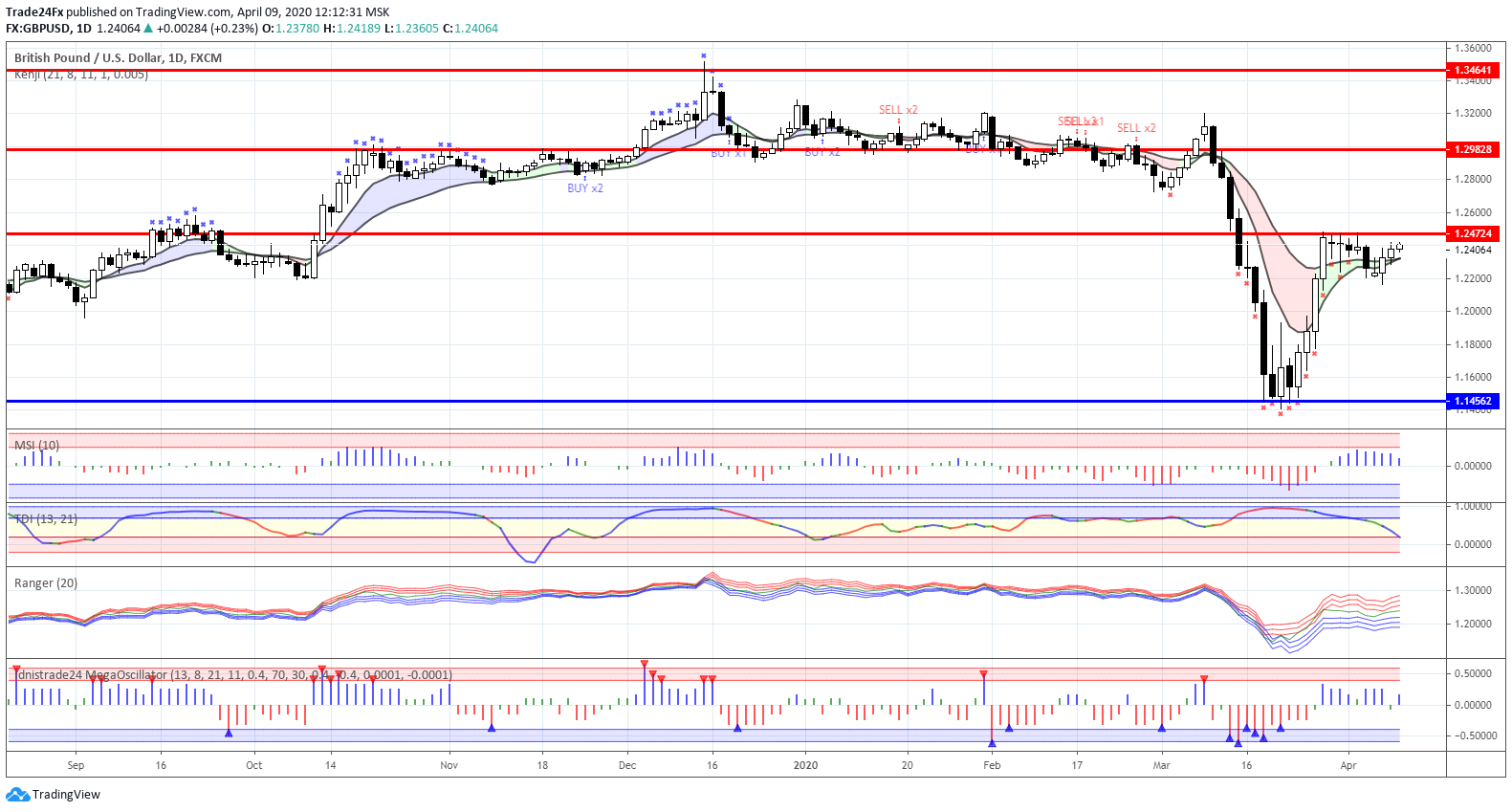The width and height of the screenshot is (1512, 812).
Task: Select the blue horizontal support line at 1.14562
Action: 725,402
